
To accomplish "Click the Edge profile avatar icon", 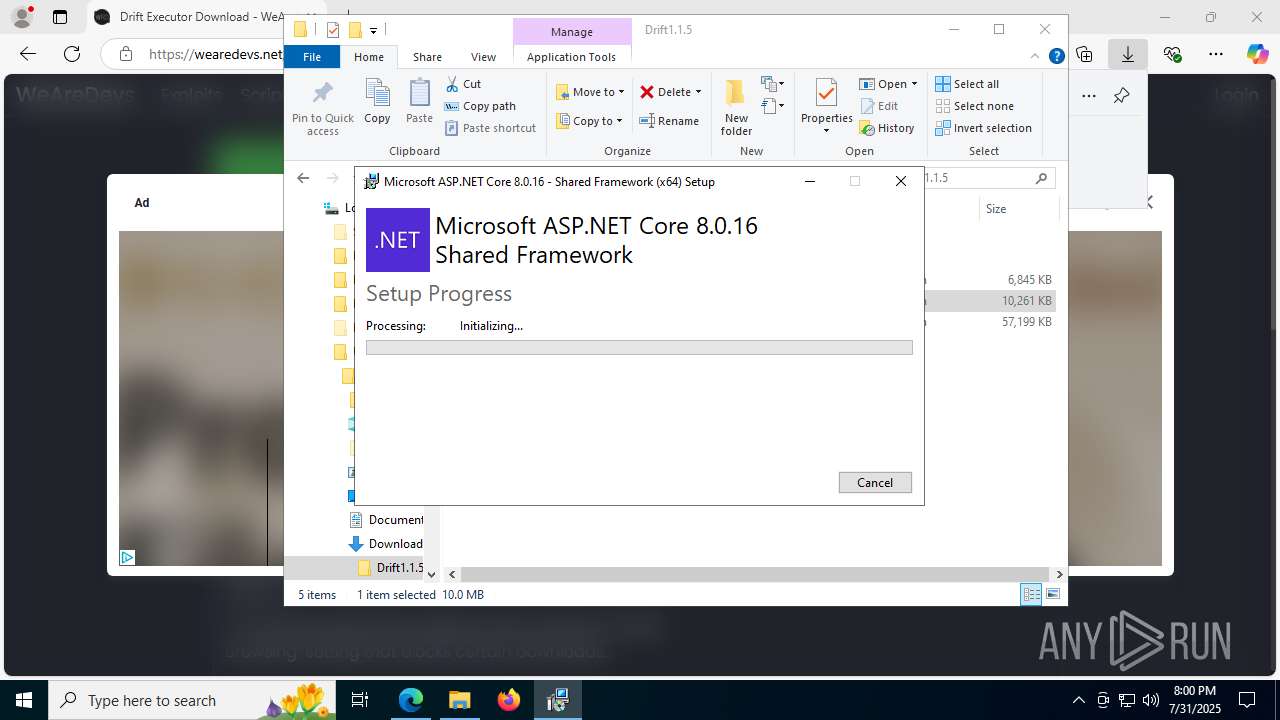I will pyautogui.click(x=22, y=16).
